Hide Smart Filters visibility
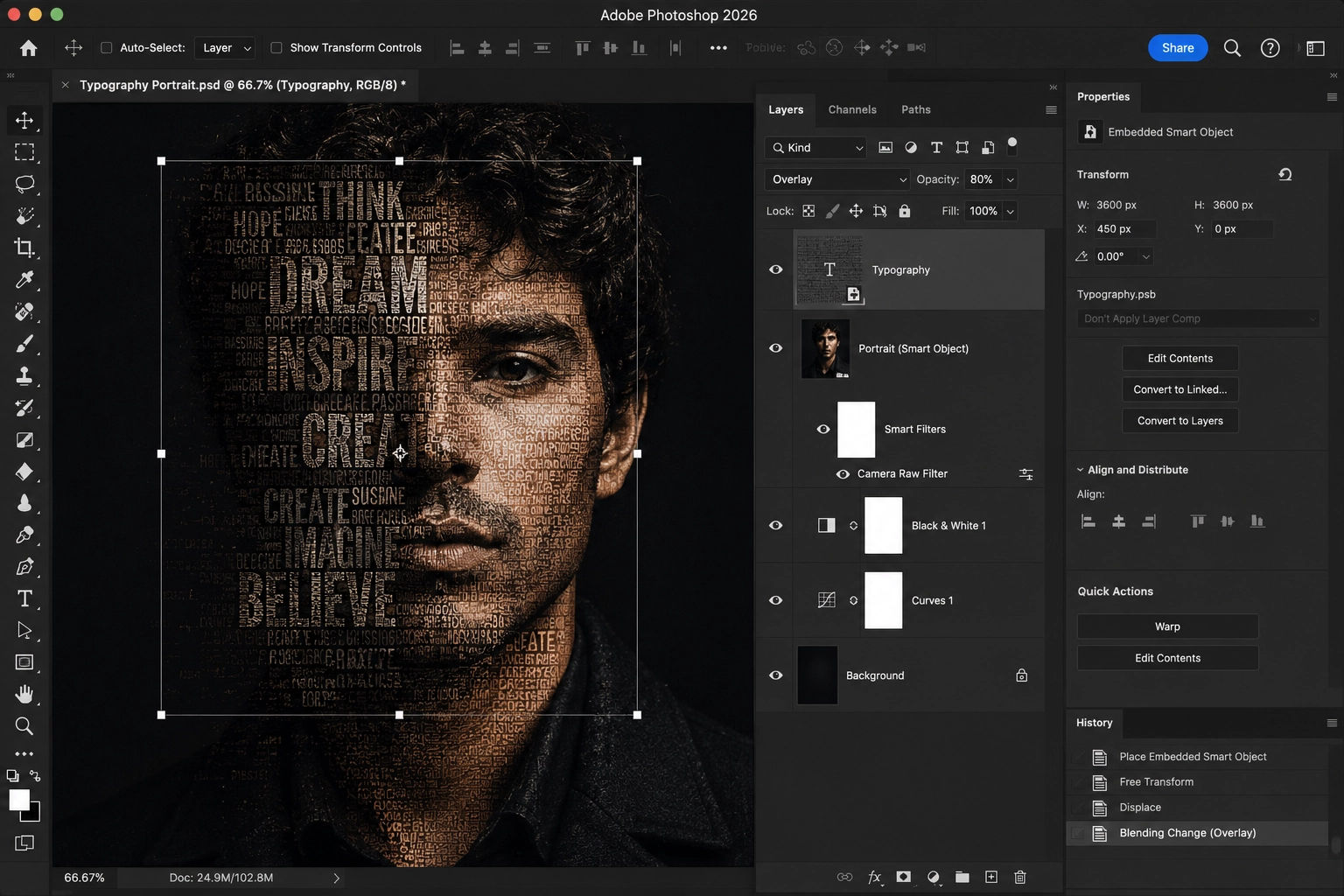The width and height of the screenshot is (1344, 896). [x=823, y=429]
